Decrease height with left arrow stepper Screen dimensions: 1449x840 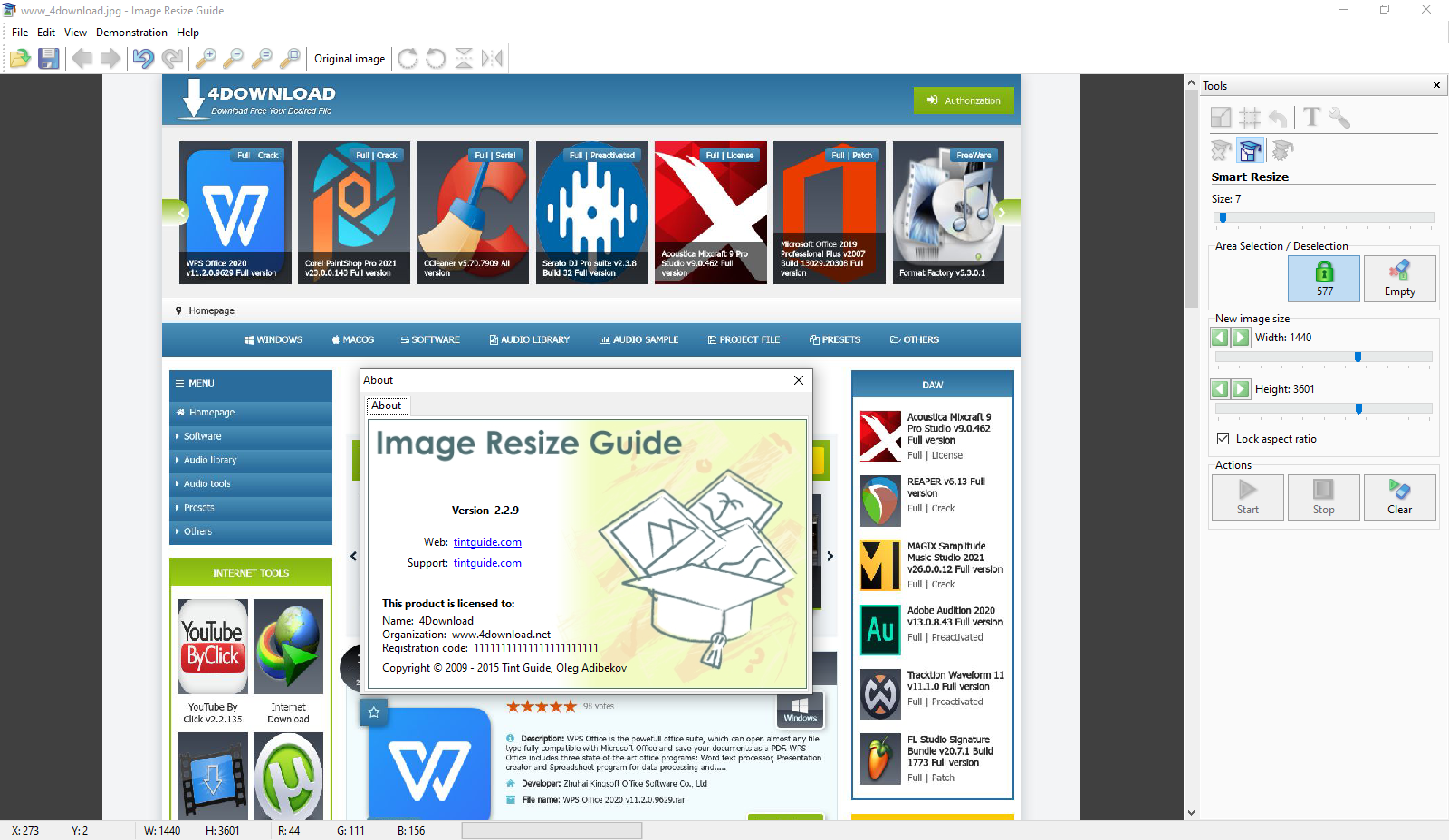pyautogui.click(x=1220, y=389)
